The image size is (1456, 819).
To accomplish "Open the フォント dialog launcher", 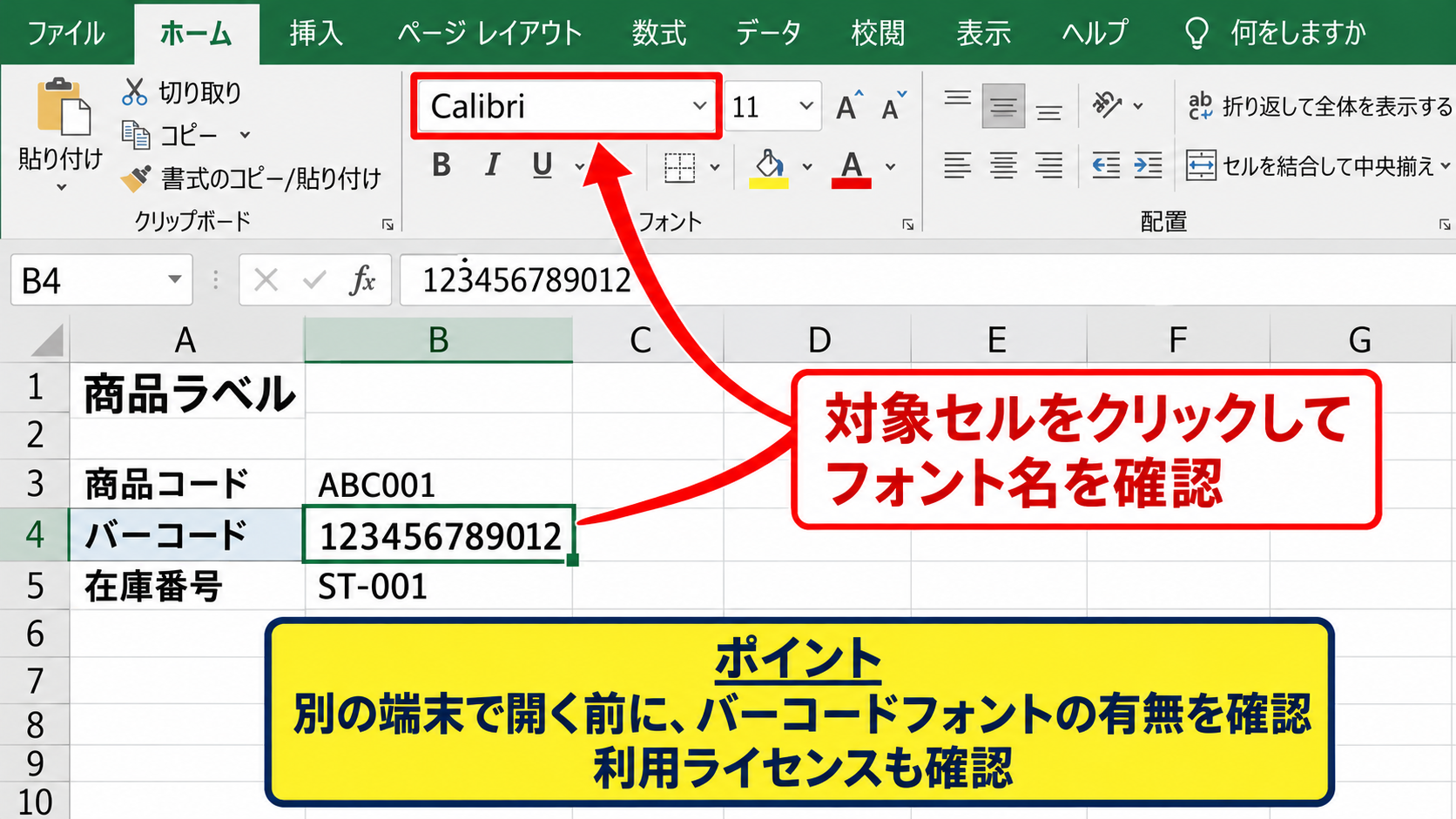I will (908, 225).
